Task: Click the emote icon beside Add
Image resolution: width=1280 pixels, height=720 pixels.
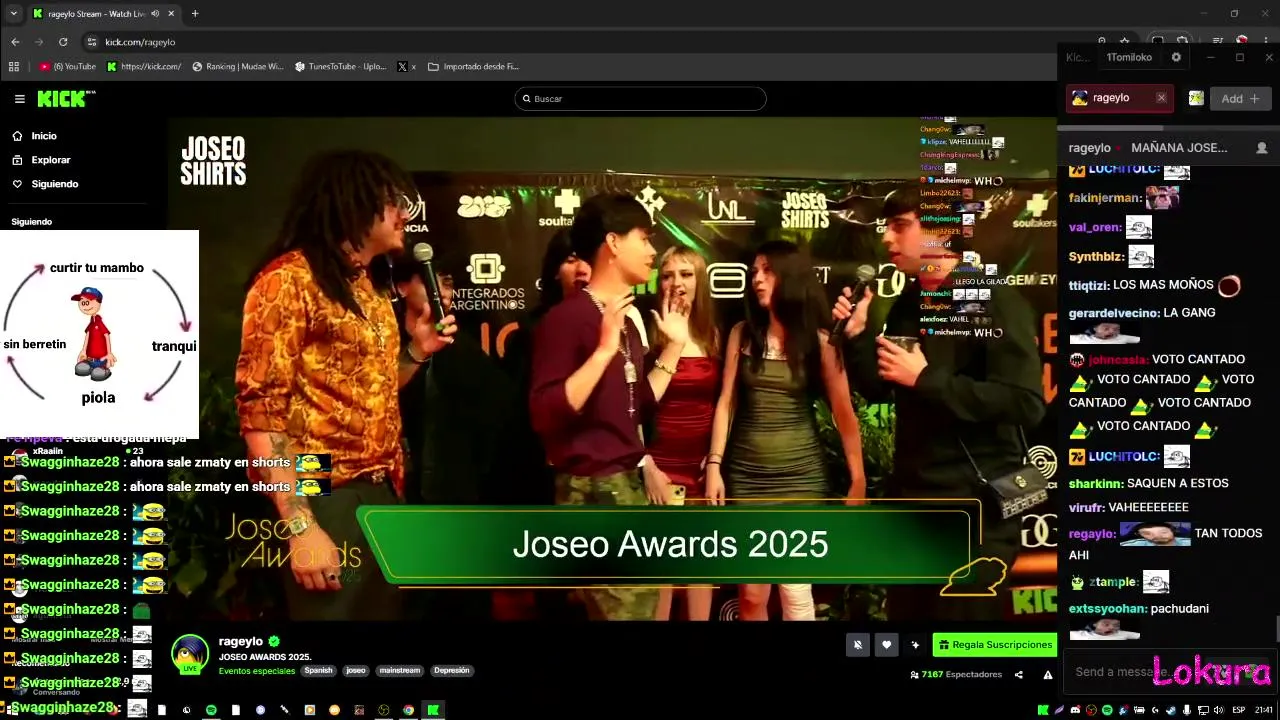Action: (1195, 98)
